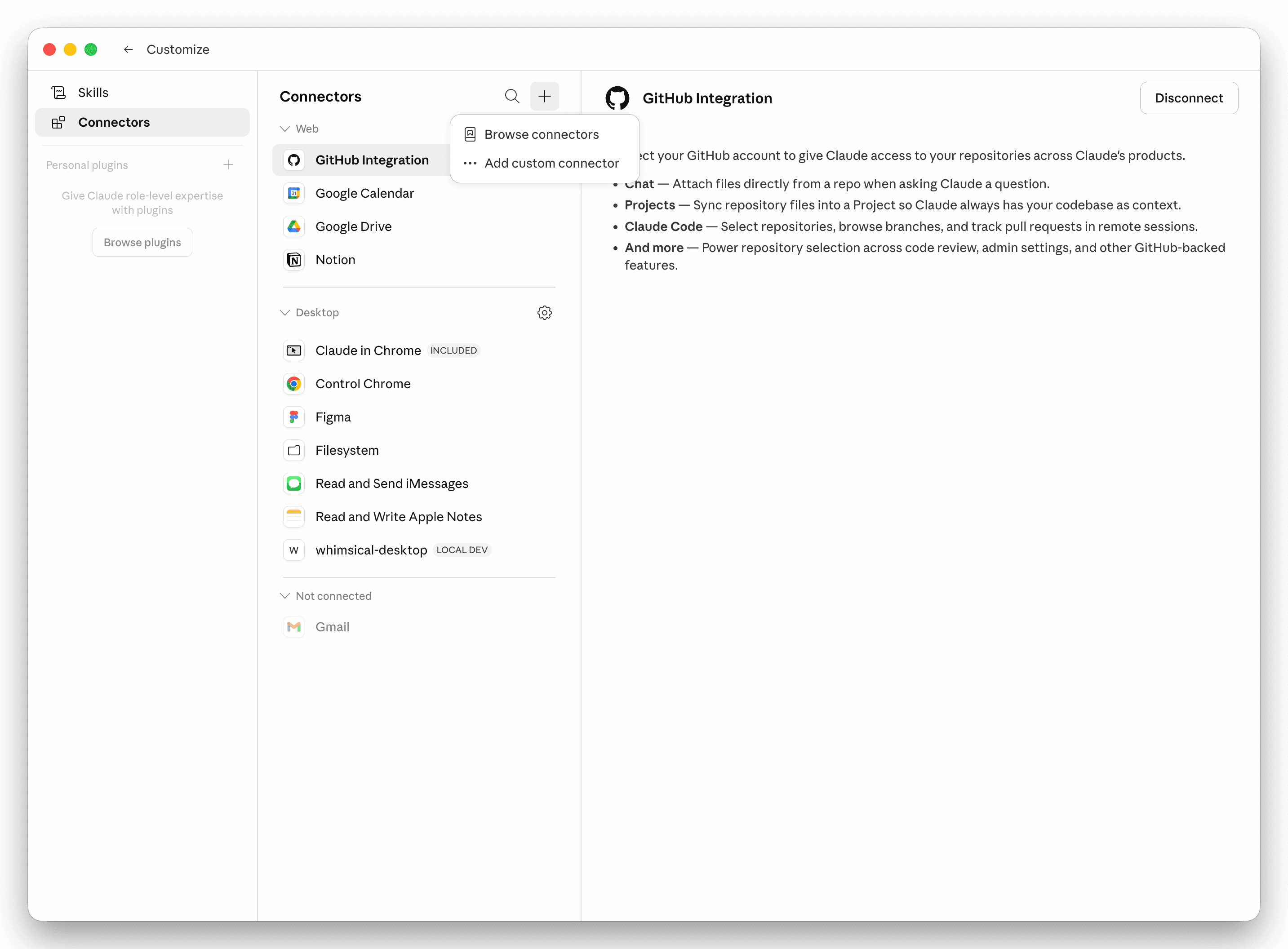The image size is (1288, 949).
Task: Select Read and Write Apple Notes row
Action: point(419,517)
